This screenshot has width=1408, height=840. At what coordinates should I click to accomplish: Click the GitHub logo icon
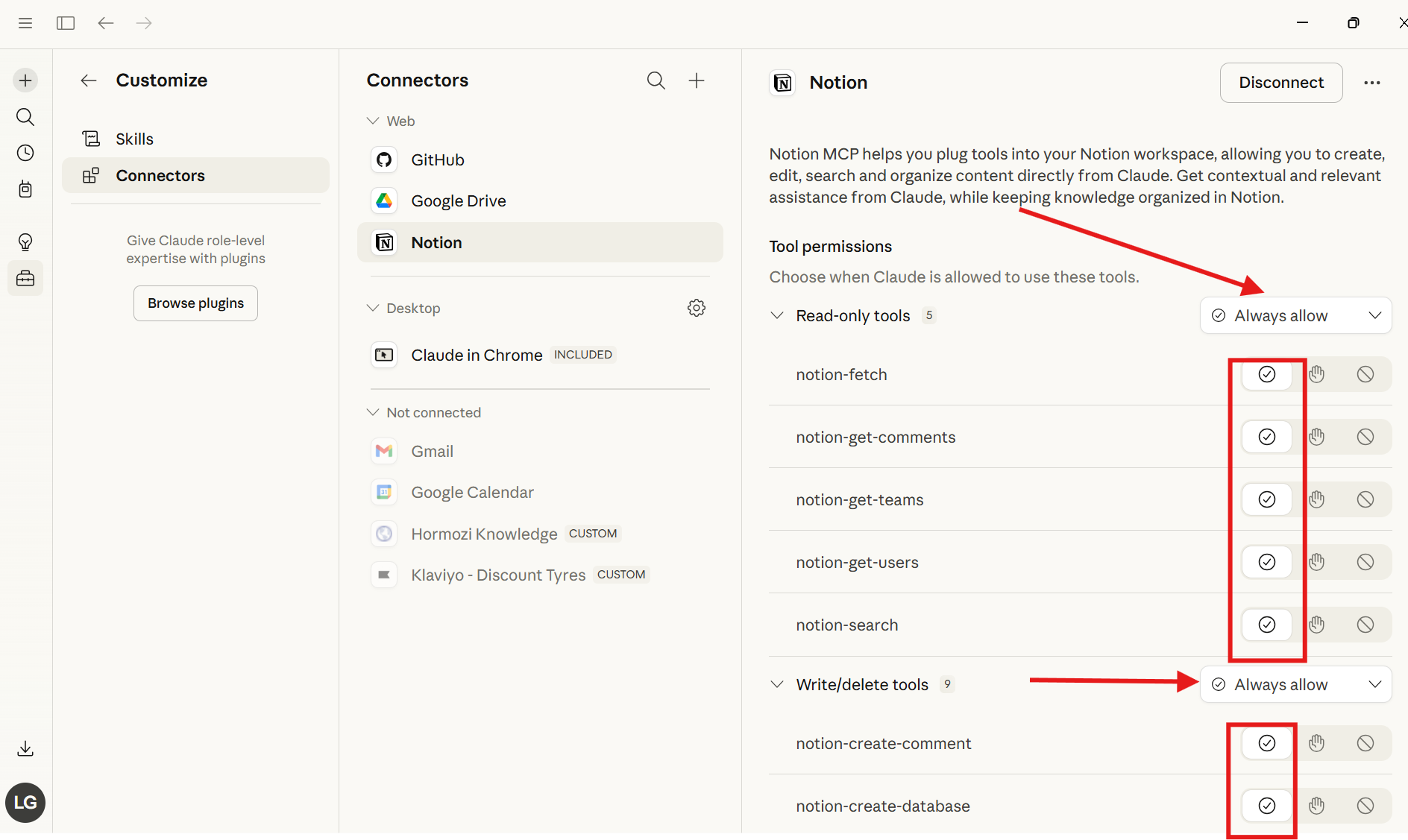point(384,160)
